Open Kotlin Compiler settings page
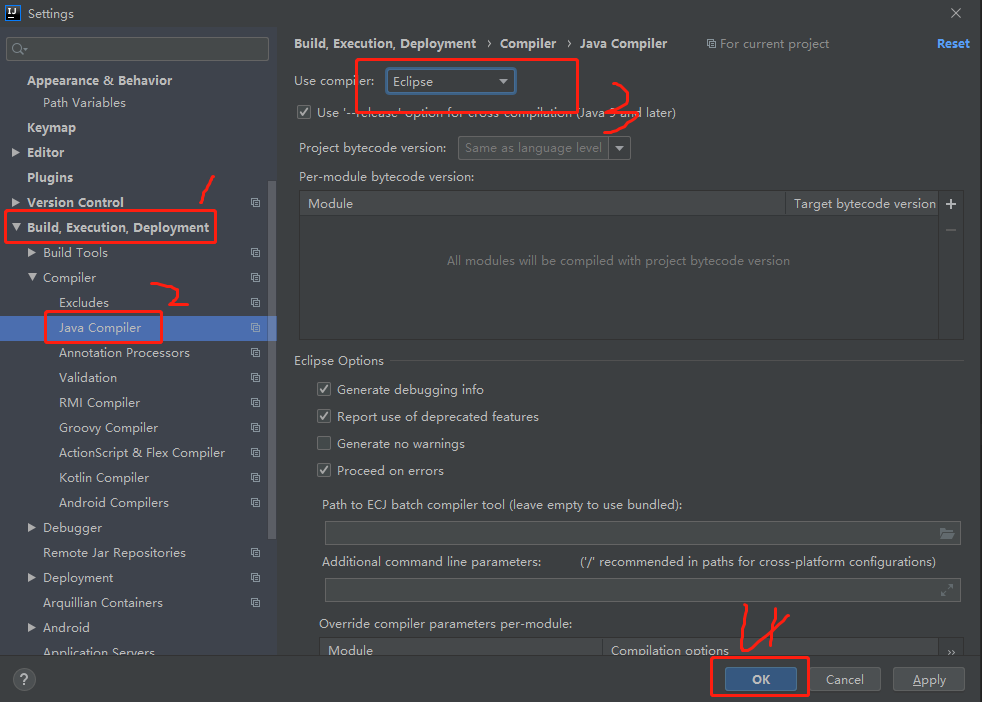This screenshot has width=982, height=702. [x=104, y=478]
